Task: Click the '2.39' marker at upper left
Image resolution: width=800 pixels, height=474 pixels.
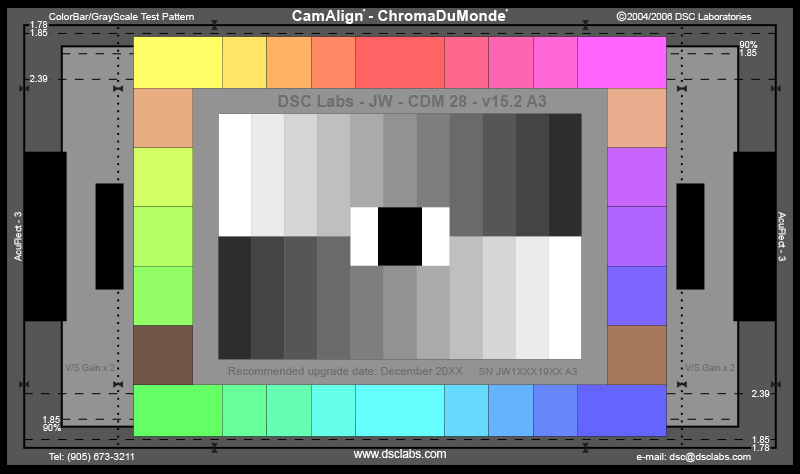Action: (x=38, y=79)
